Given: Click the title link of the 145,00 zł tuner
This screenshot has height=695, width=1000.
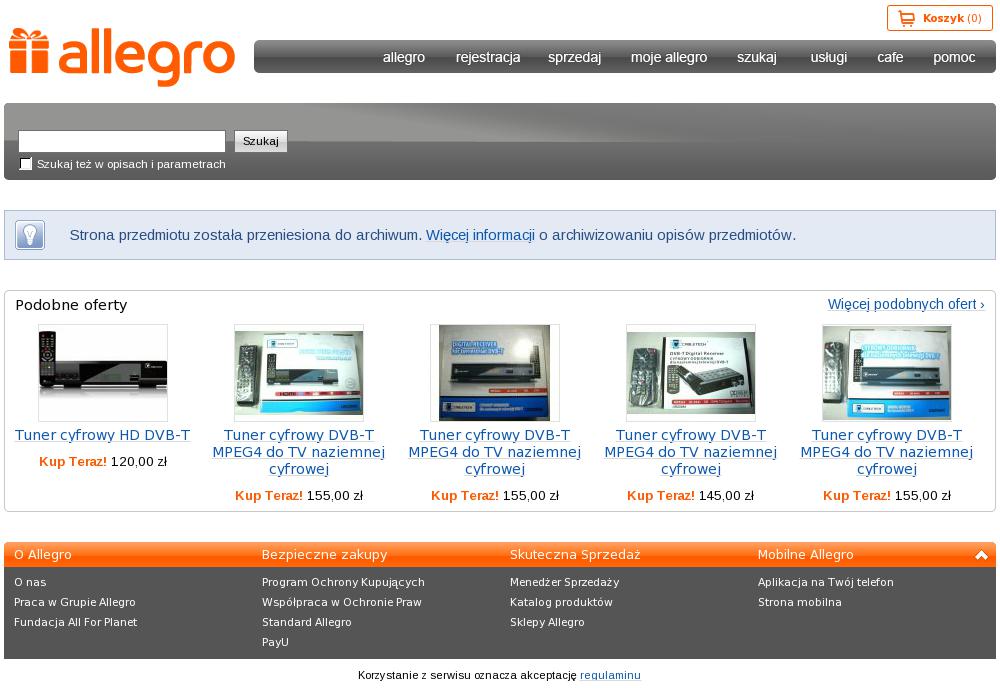Looking at the screenshot, I should 691,452.
